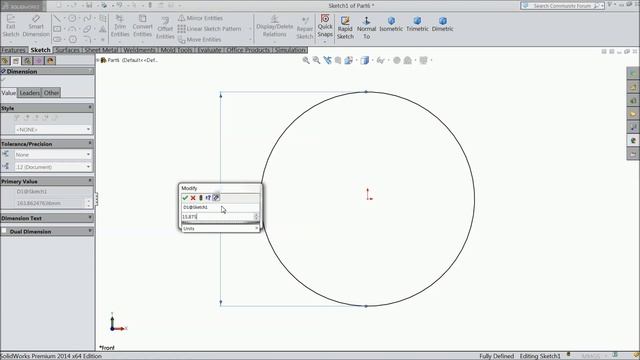Click Zoom to Area magnifier icon

316,60
